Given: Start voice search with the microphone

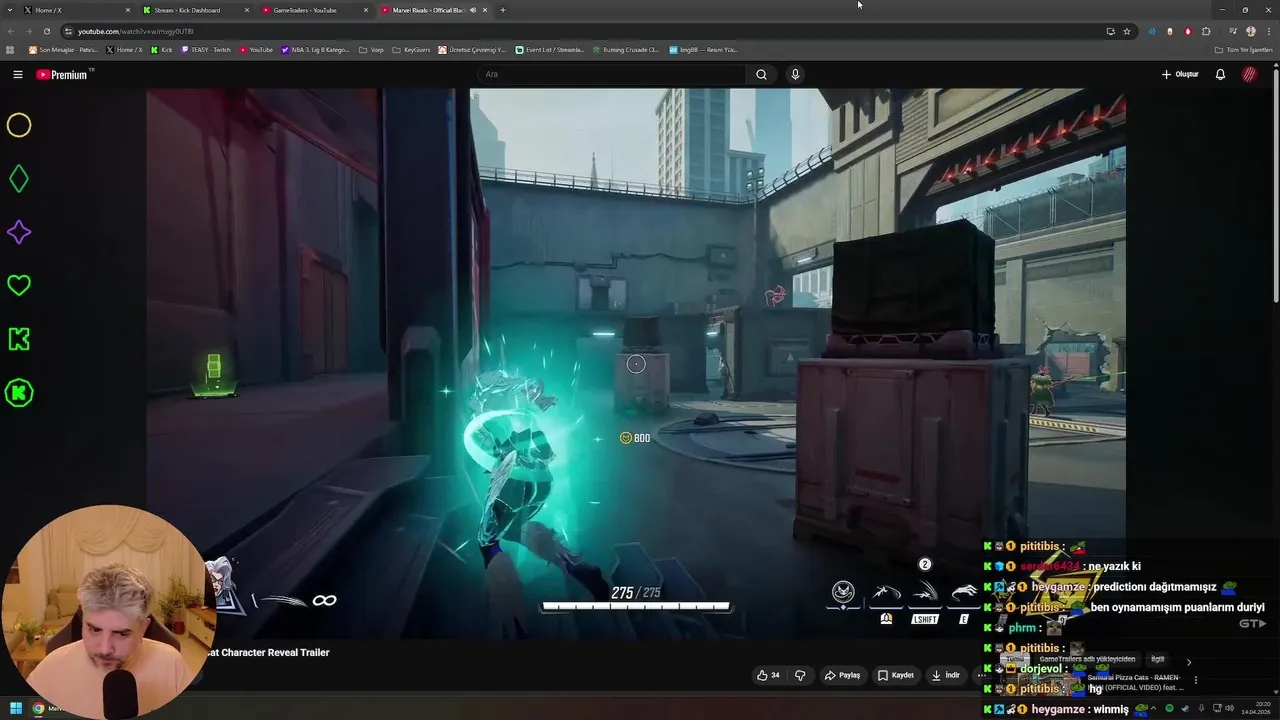Looking at the screenshot, I should tap(795, 74).
